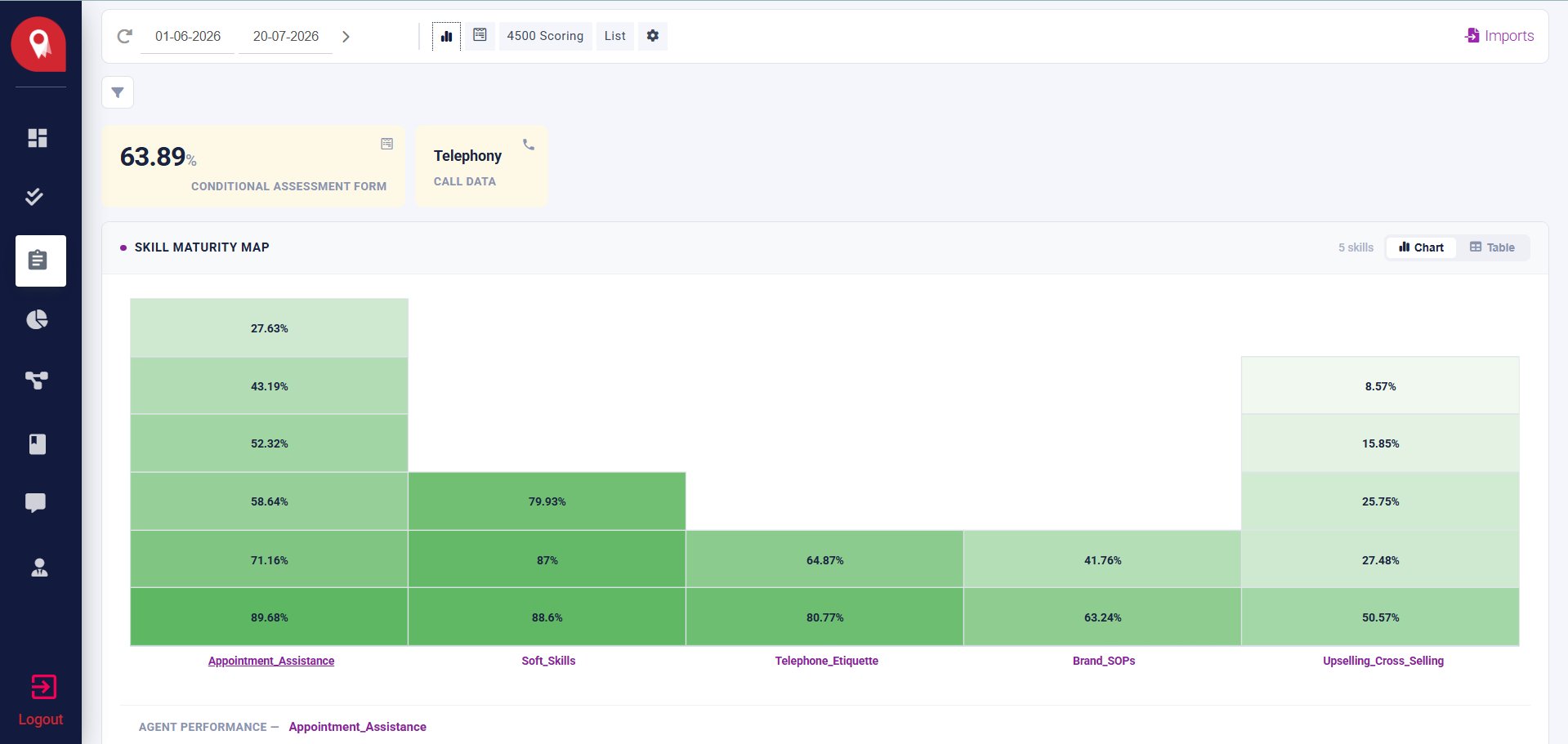Open the Brand_SOPs skill link
The width and height of the screenshot is (1568, 744).
click(1104, 661)
